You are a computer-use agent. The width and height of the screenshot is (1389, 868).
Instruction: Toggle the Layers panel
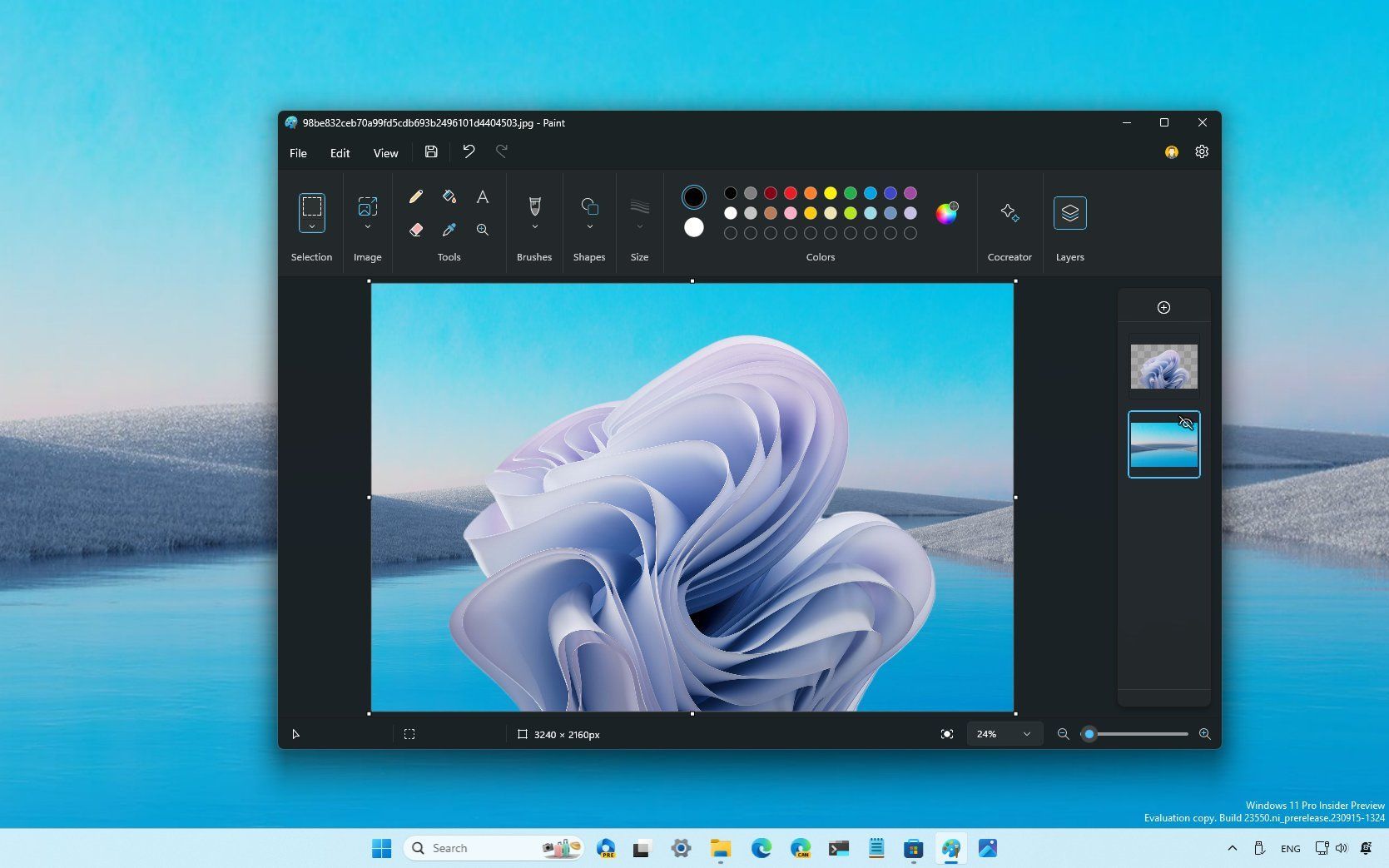pos(1070,213)
